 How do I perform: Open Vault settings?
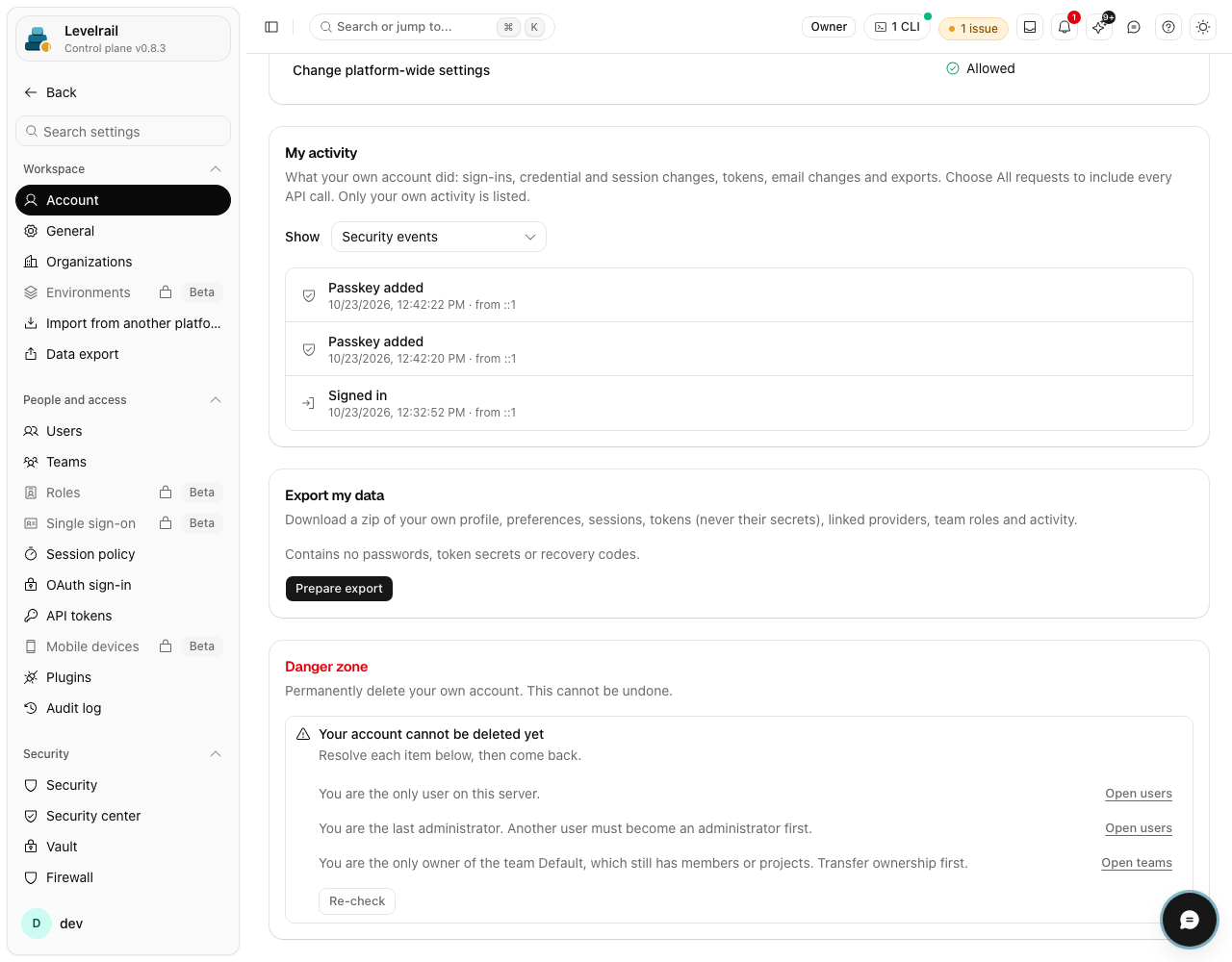click(123, 847)
